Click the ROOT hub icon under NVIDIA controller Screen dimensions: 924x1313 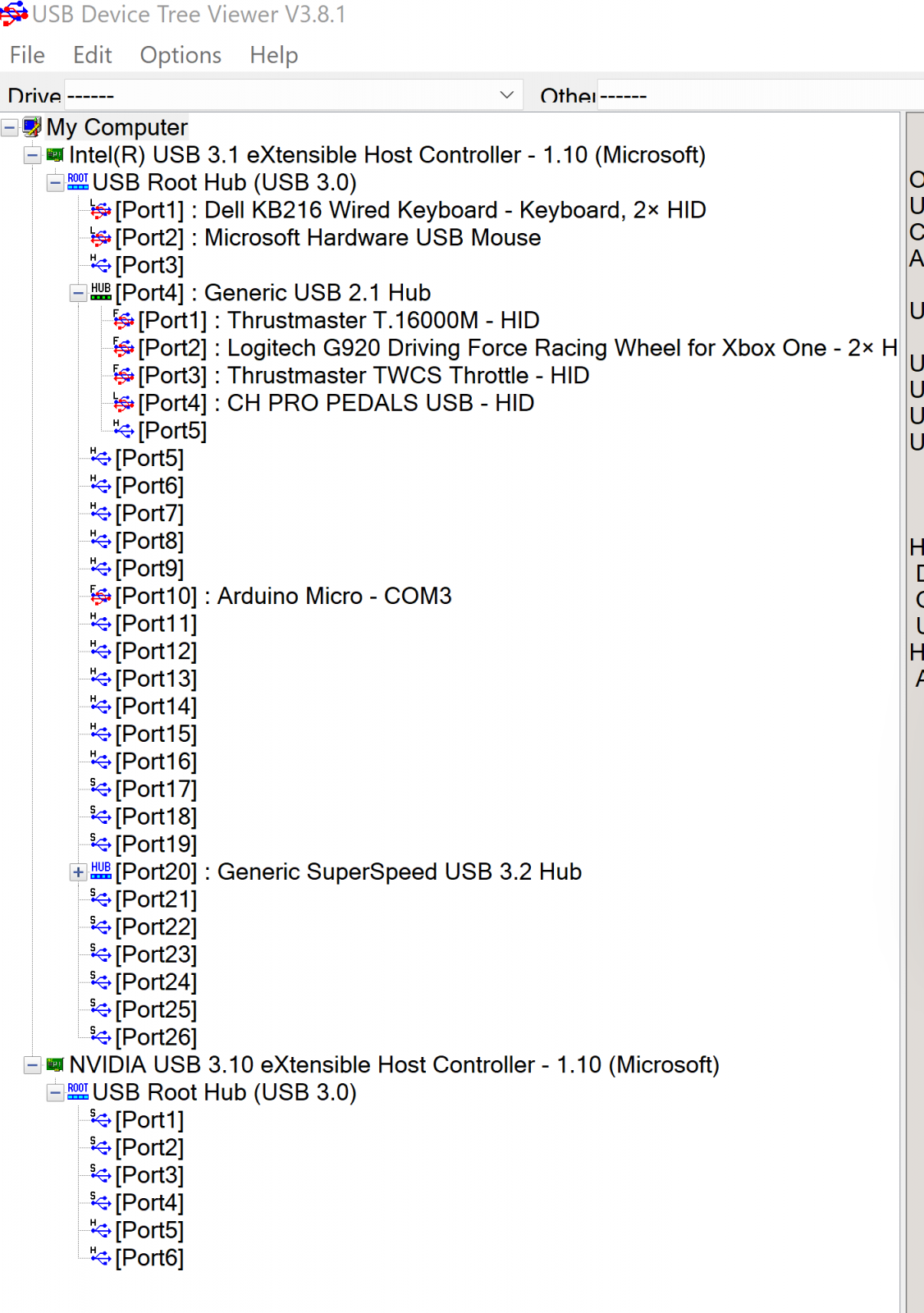point(78,1092)
